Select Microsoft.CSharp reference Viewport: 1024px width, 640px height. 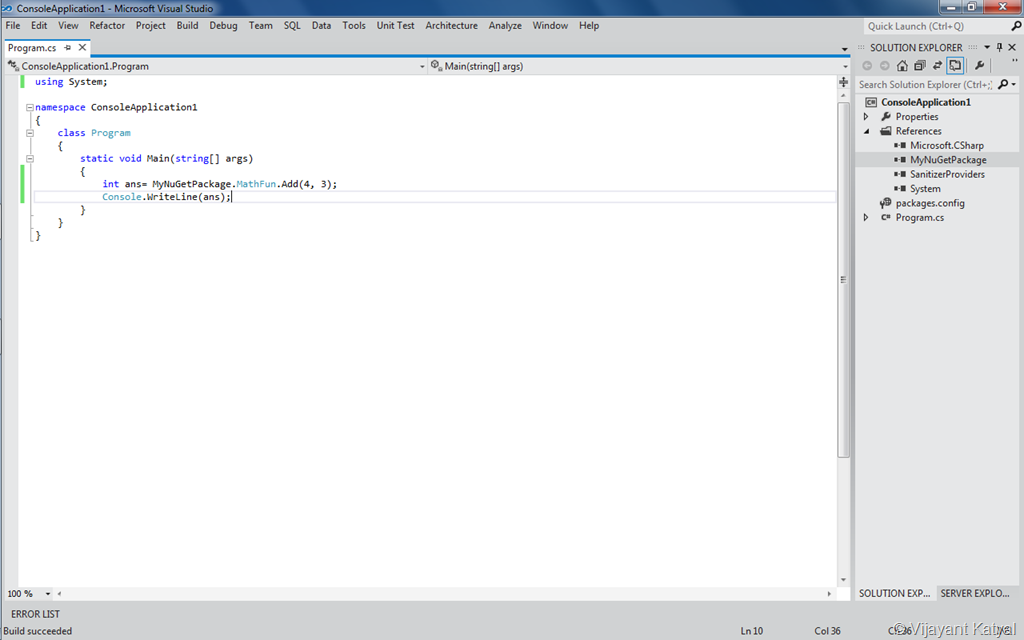click(x=946, y=145)
